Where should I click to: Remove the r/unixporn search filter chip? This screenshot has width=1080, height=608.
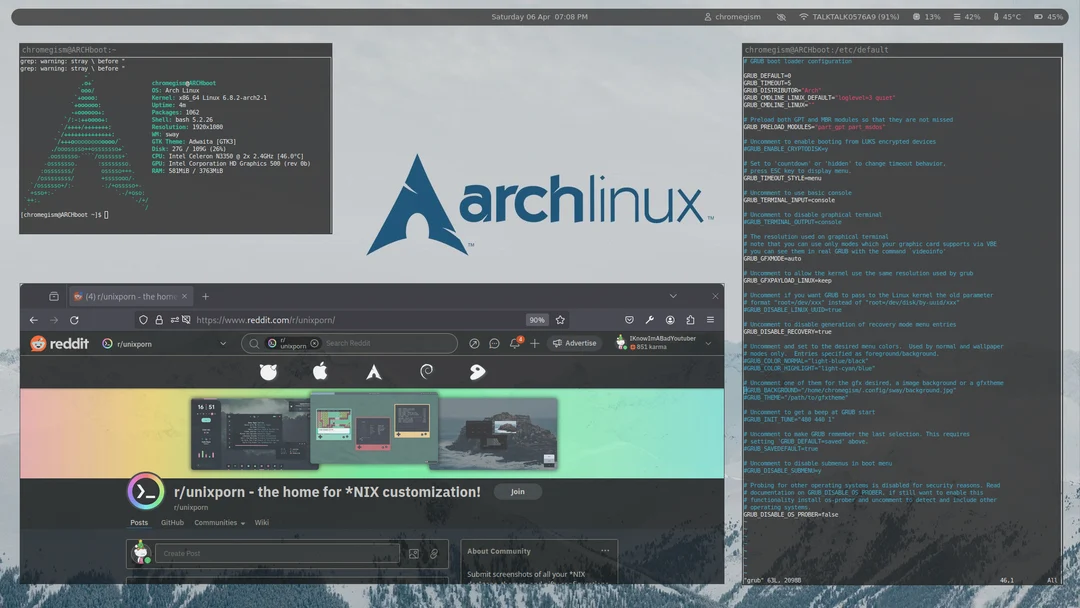pos(314,343)
